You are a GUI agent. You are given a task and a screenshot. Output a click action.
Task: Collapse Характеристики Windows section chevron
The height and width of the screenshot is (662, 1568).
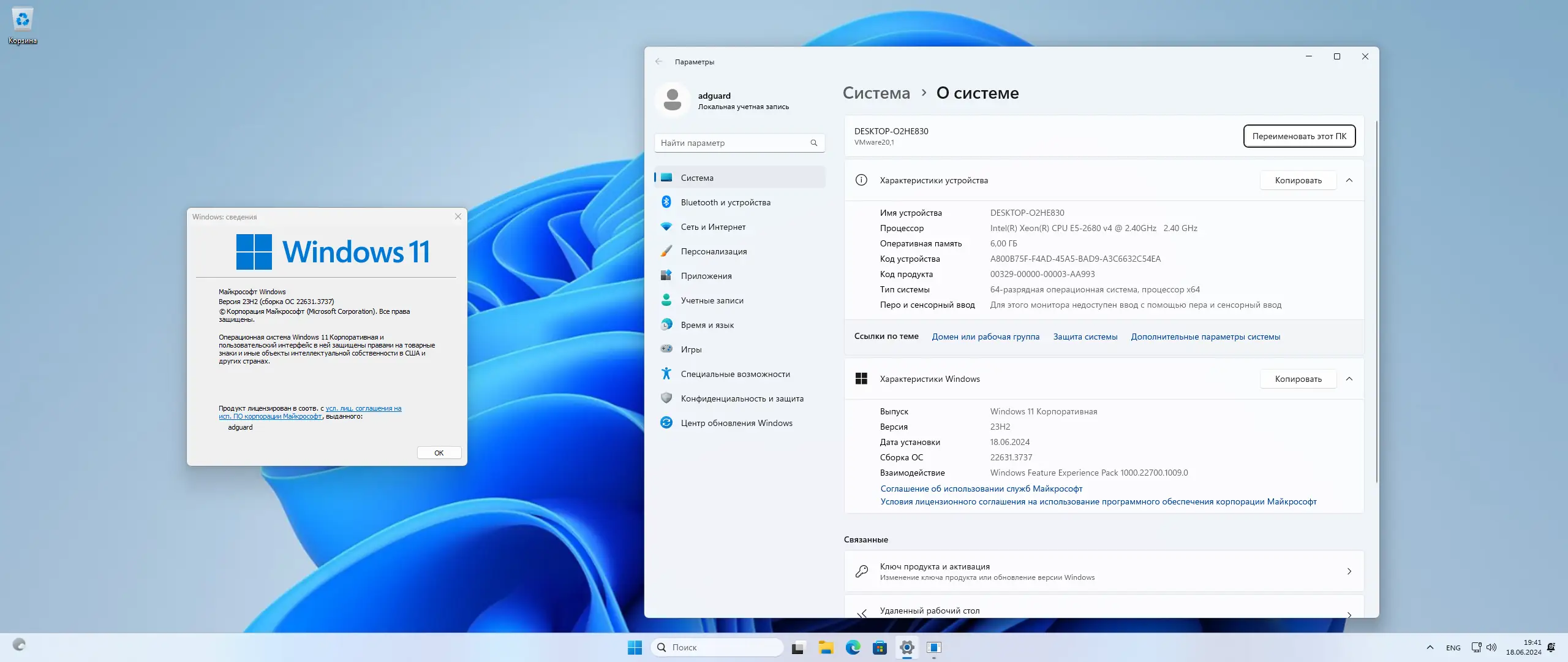1349,379
